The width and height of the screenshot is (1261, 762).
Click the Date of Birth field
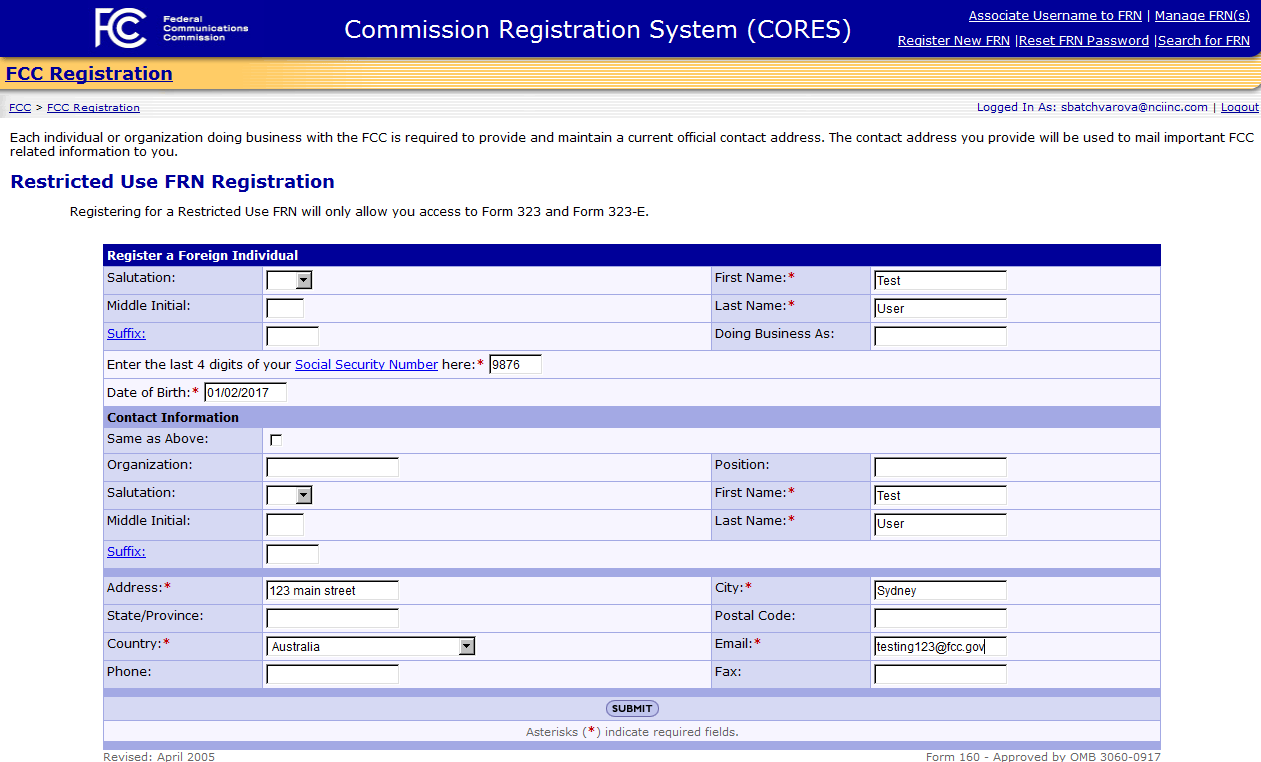click(x=245, y=393)
